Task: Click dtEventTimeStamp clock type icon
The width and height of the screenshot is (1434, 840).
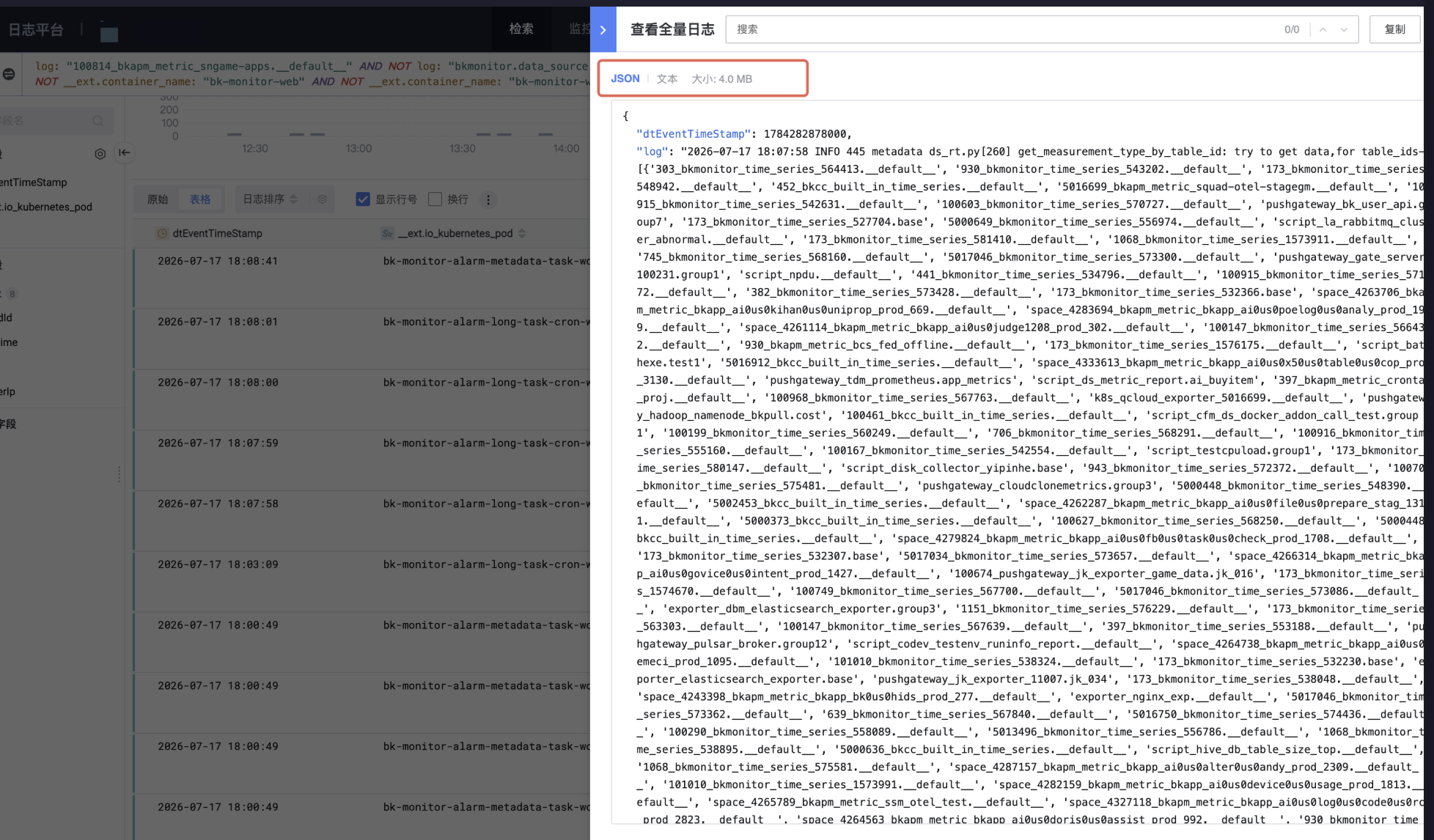Action: point(162,233)
